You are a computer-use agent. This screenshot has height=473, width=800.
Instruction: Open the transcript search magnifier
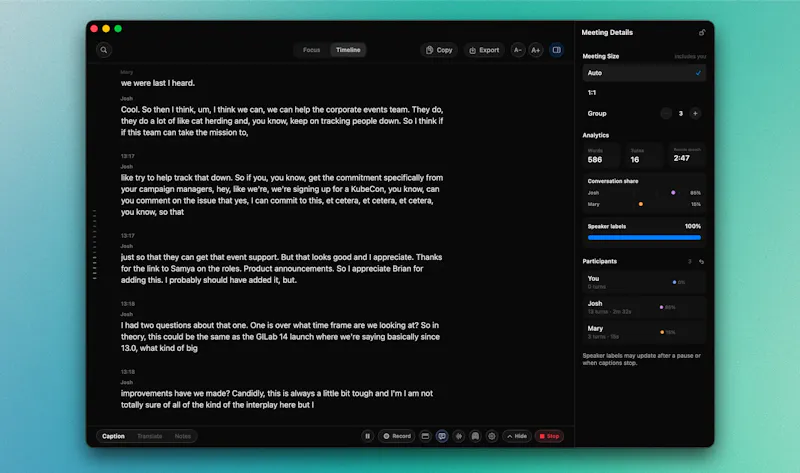[104, 50]
